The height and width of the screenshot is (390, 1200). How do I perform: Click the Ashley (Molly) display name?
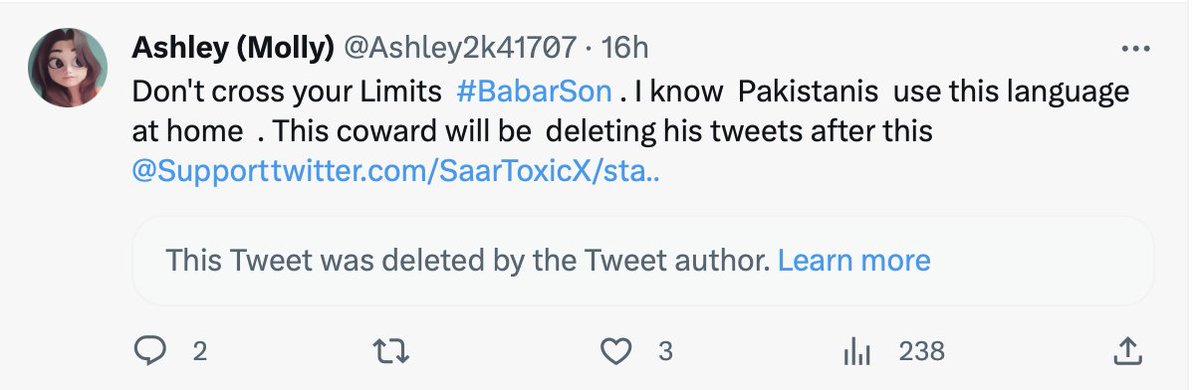233,47
